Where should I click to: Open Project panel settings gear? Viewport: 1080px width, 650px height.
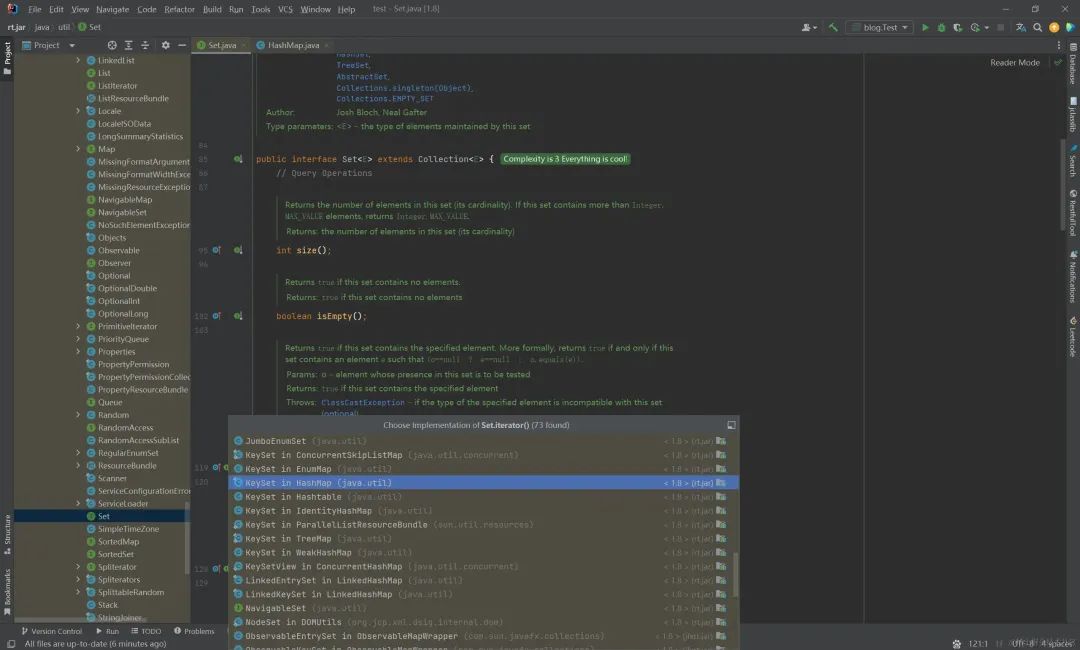point(166,45)
